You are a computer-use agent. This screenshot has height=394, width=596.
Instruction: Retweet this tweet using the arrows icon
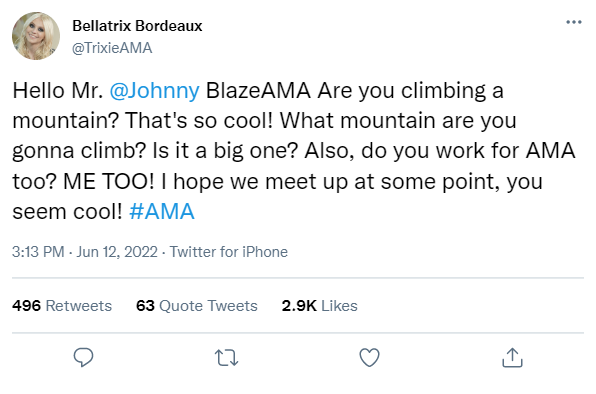pos(227,358)
